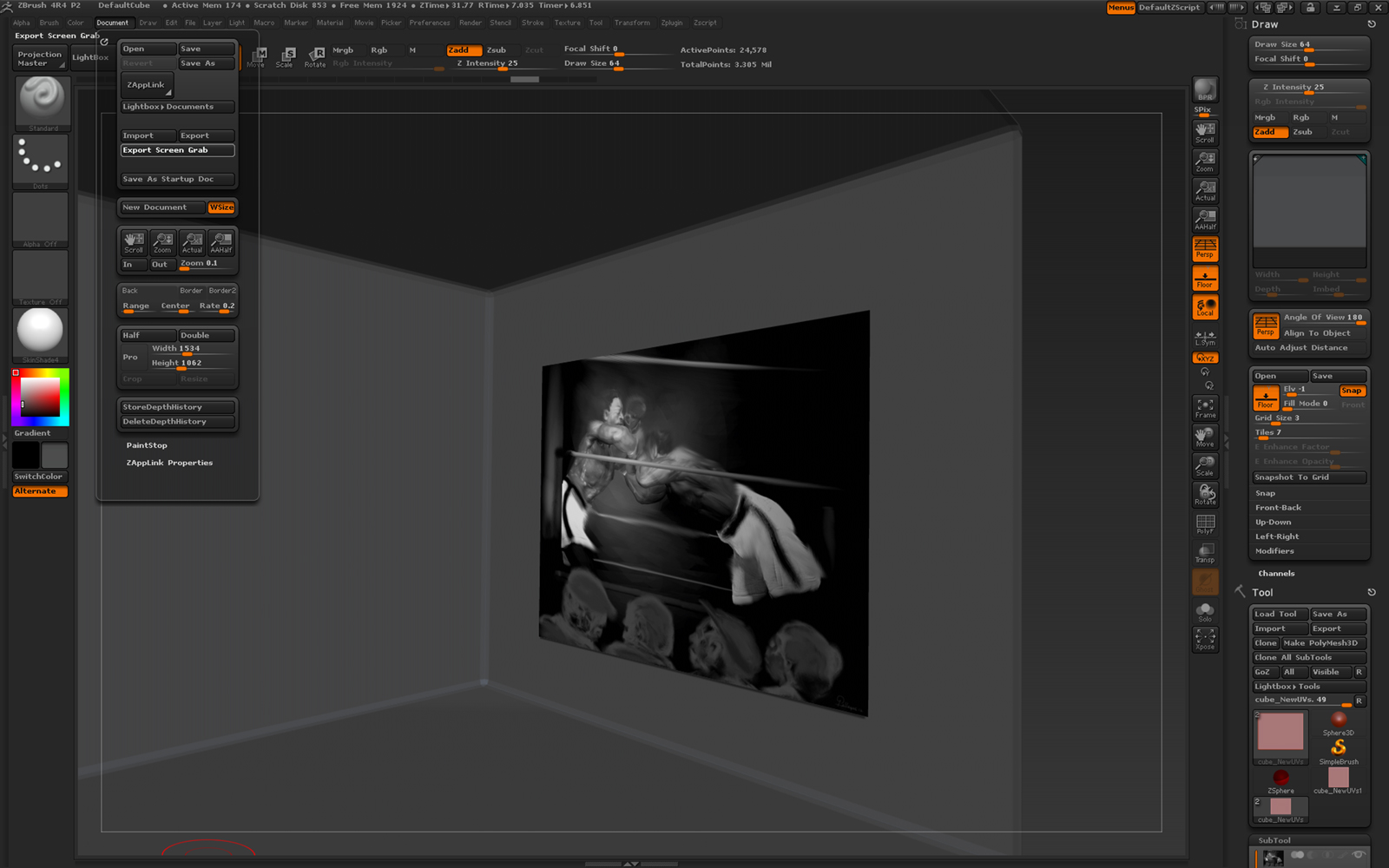Click StoreDepthHistory button

point(177,407)
